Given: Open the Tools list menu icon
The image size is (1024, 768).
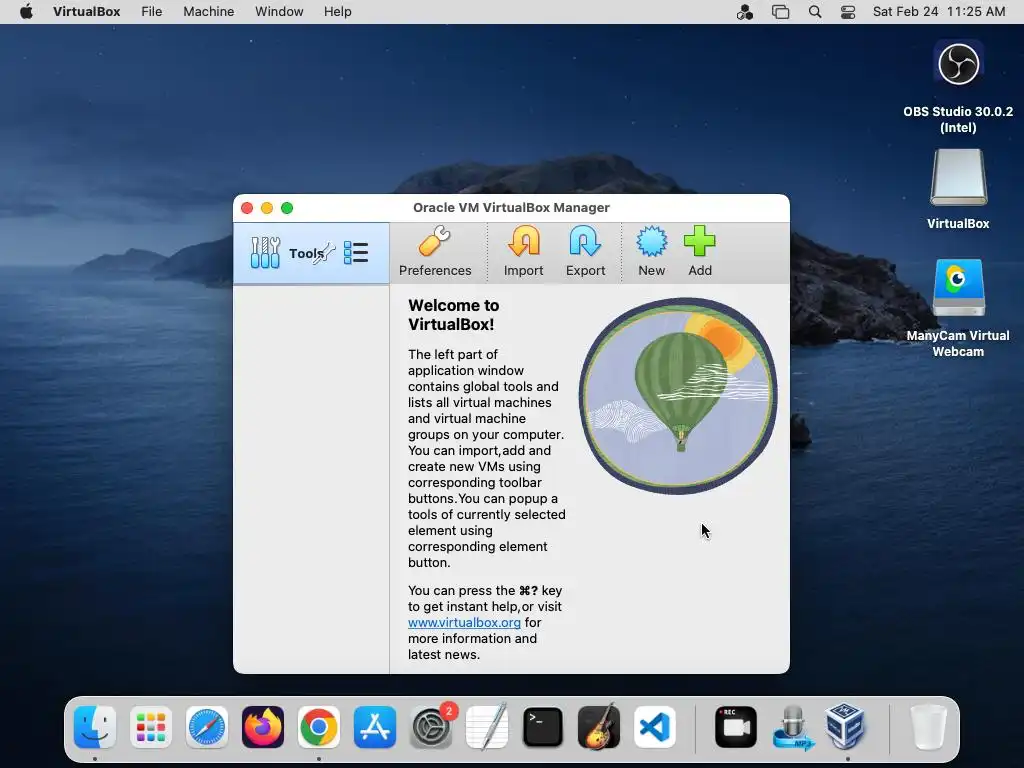Looking at the screenshot, I should (x=356, y=253).
